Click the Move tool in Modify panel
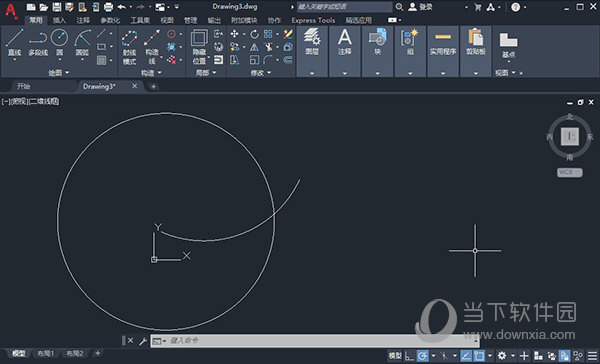 [234, 34]
